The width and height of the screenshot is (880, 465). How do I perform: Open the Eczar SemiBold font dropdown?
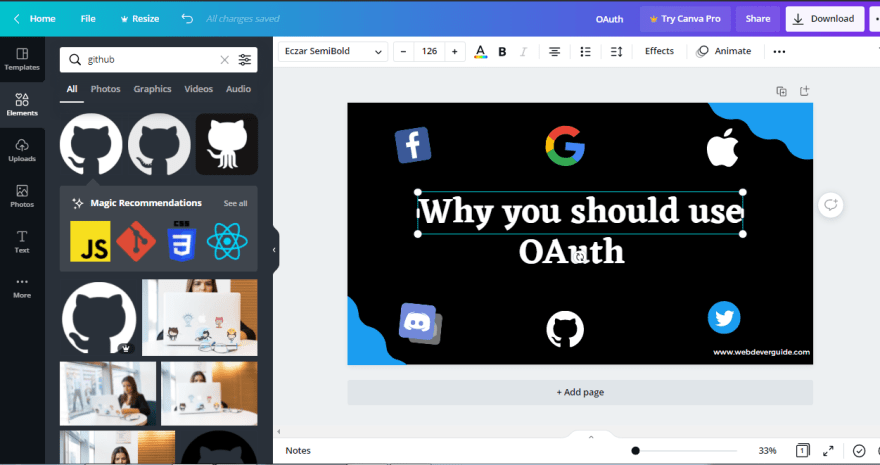pyautogui.click(x=333, y=51)
